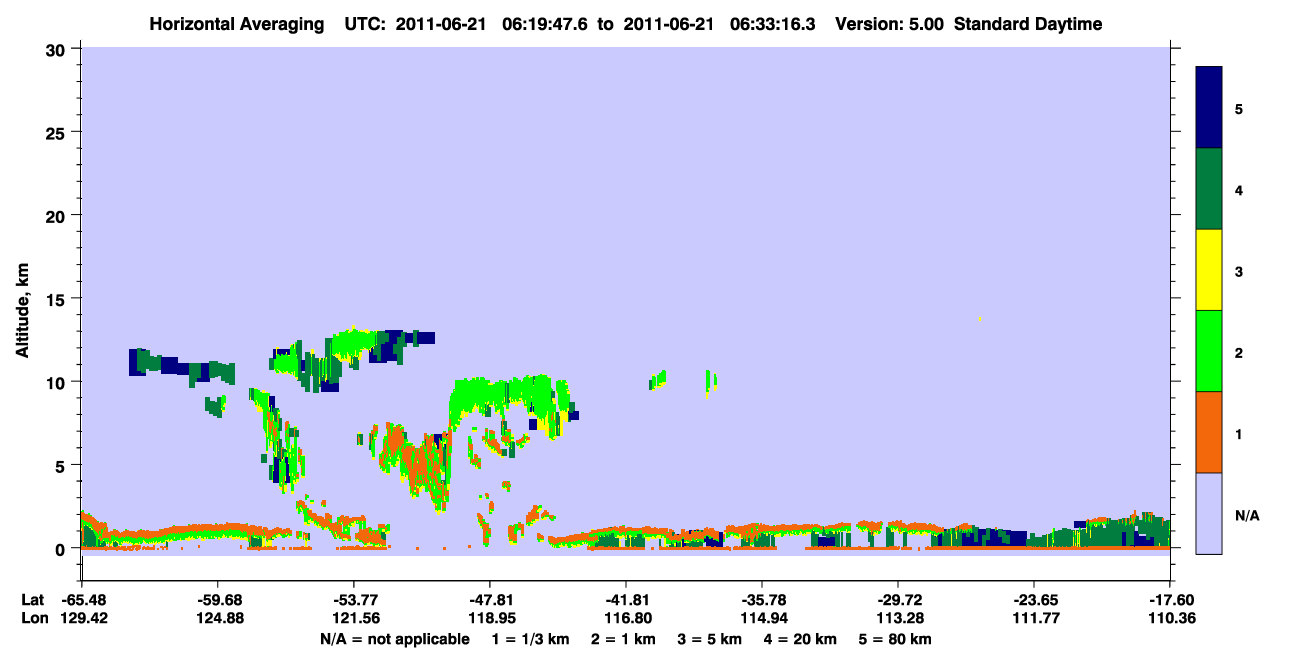Click the colorbar label '4'
Screen dimensions: 1300x667
[x=1238, y=189]
